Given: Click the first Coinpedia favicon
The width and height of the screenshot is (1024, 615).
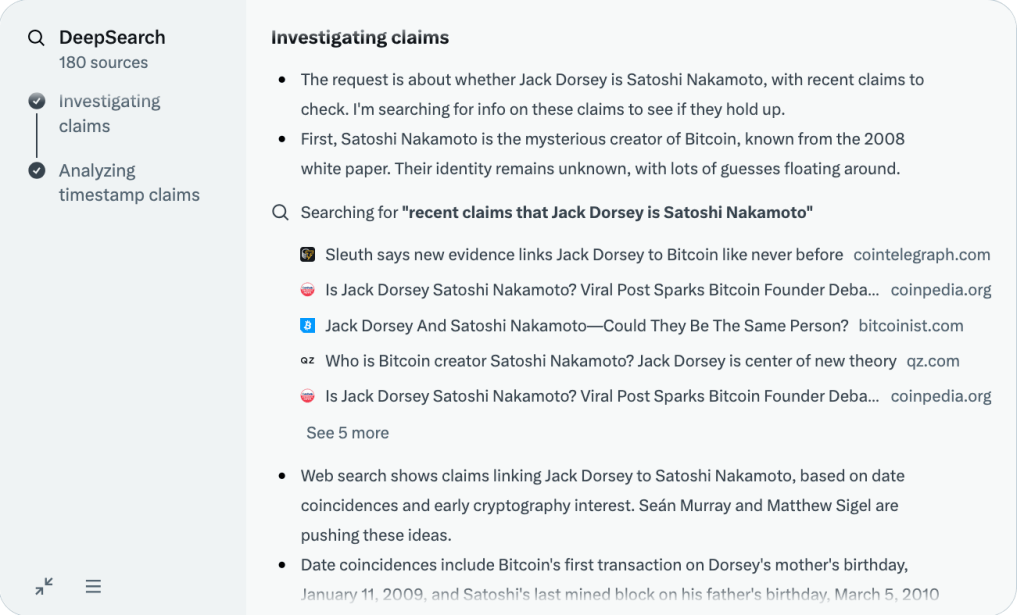Looking at the screenshot, I should tap(308, 290).
